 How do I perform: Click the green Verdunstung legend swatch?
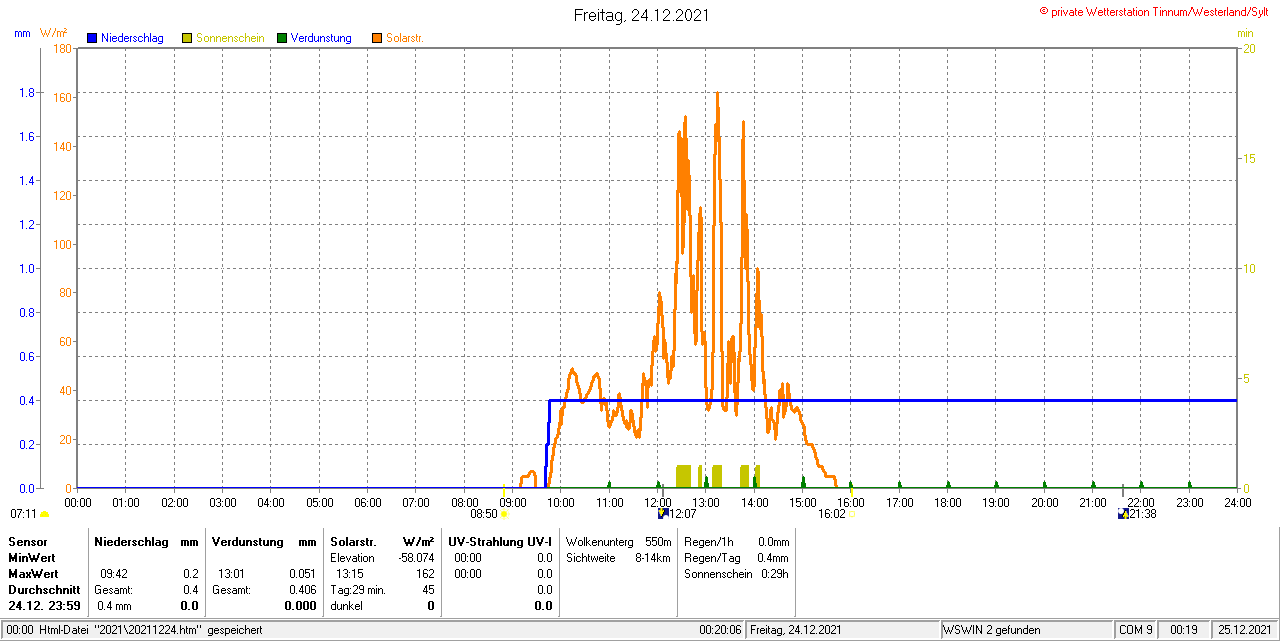coord(282,38)
